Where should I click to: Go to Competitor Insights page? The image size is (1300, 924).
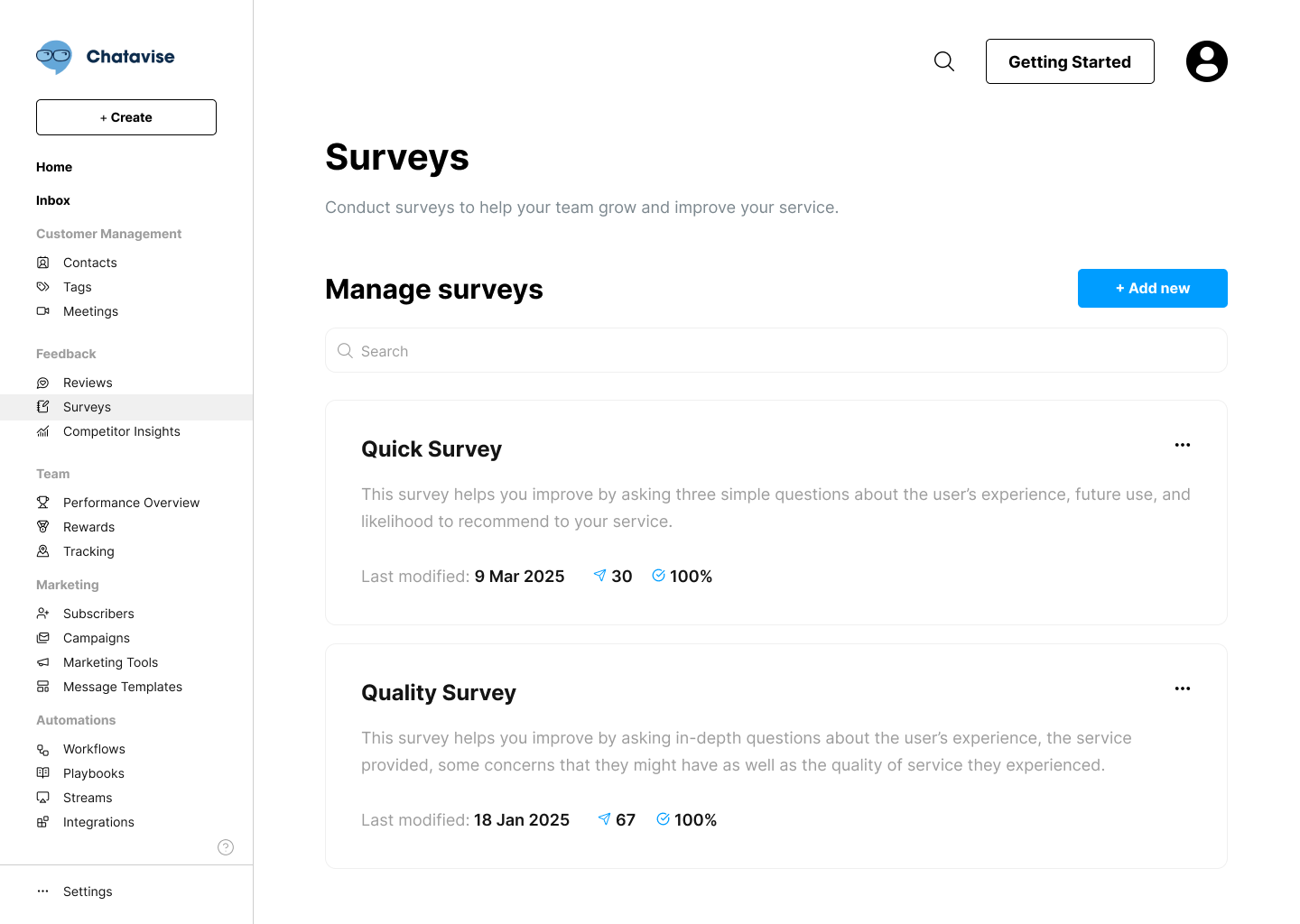(122, 431)
